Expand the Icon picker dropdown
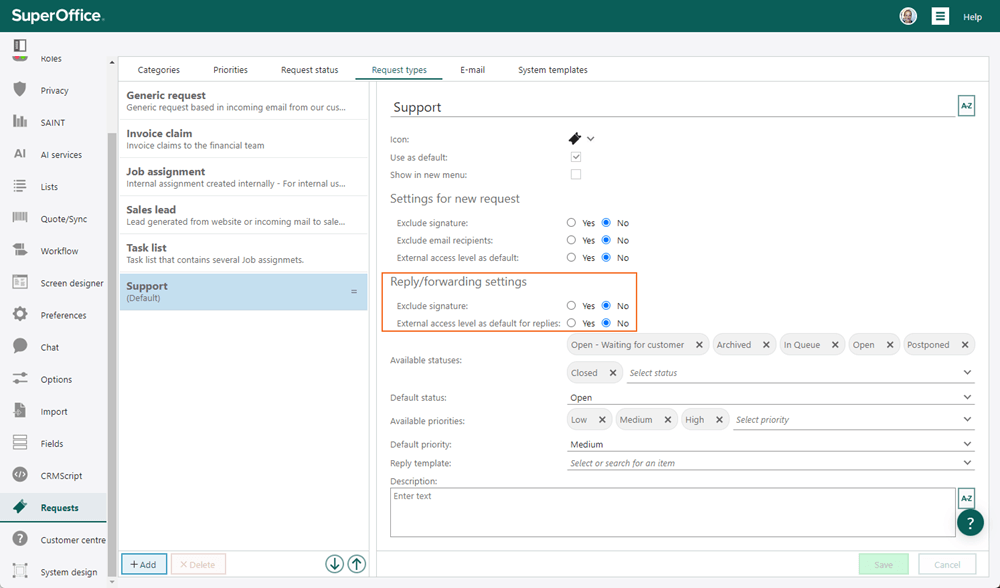 591,139
